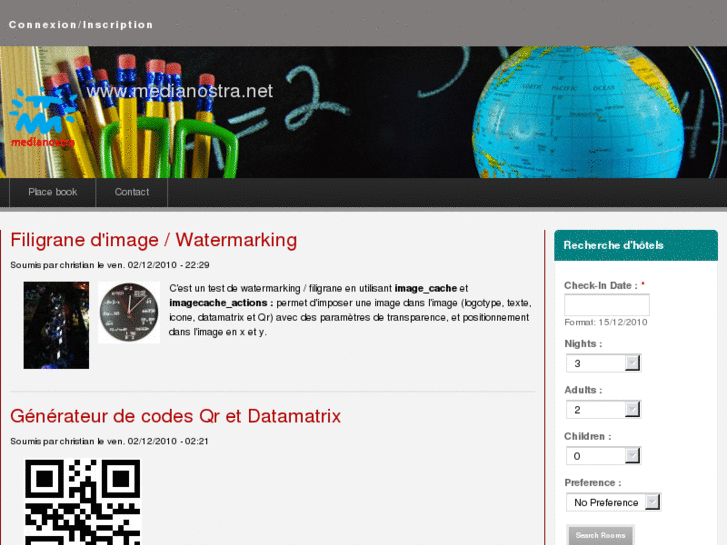727x545 pixels.
Task: Expand the Nights dropdown
Action: tap(603, 363)
